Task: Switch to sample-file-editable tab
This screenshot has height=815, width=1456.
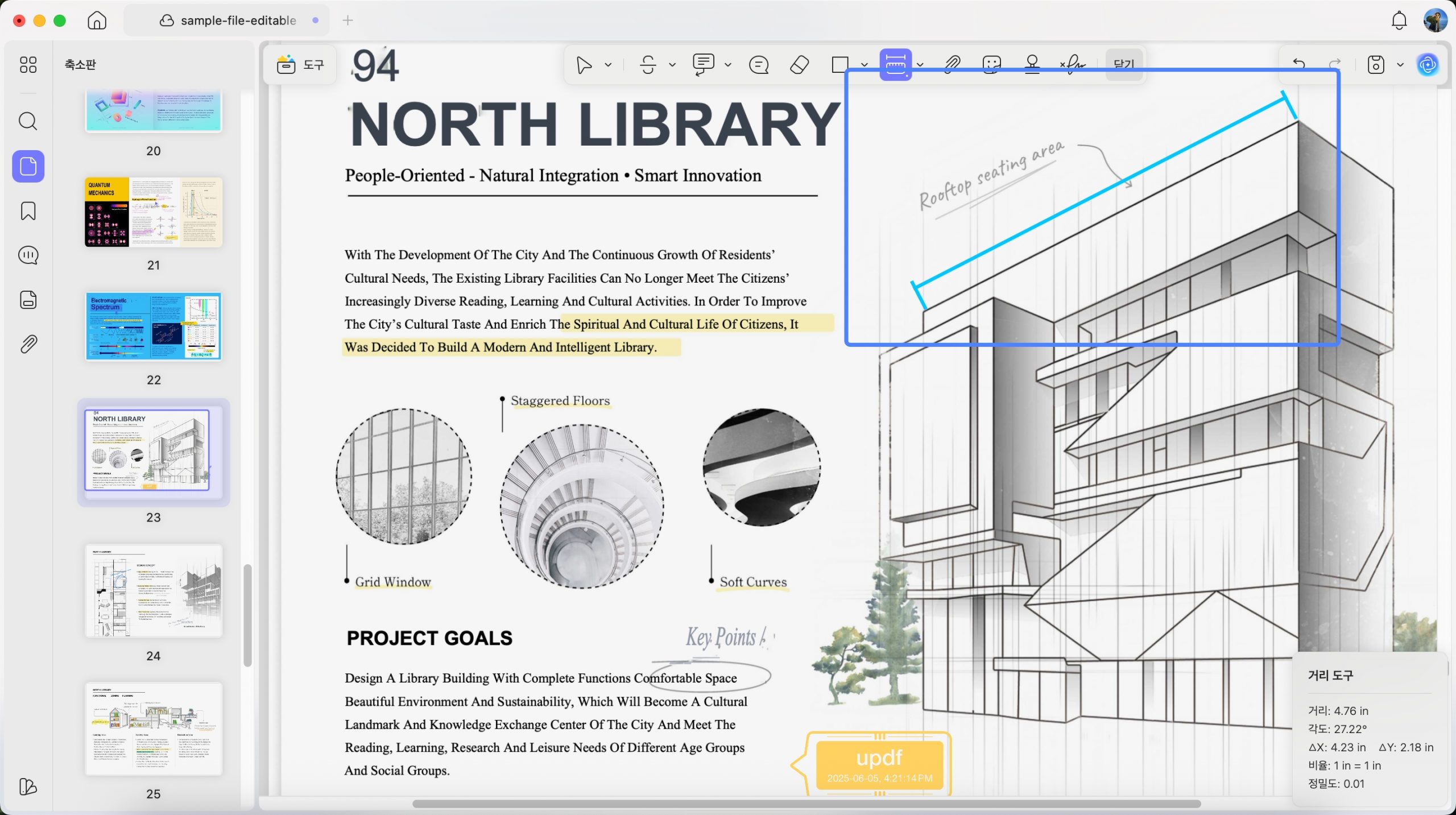Action: pos(227,20)
